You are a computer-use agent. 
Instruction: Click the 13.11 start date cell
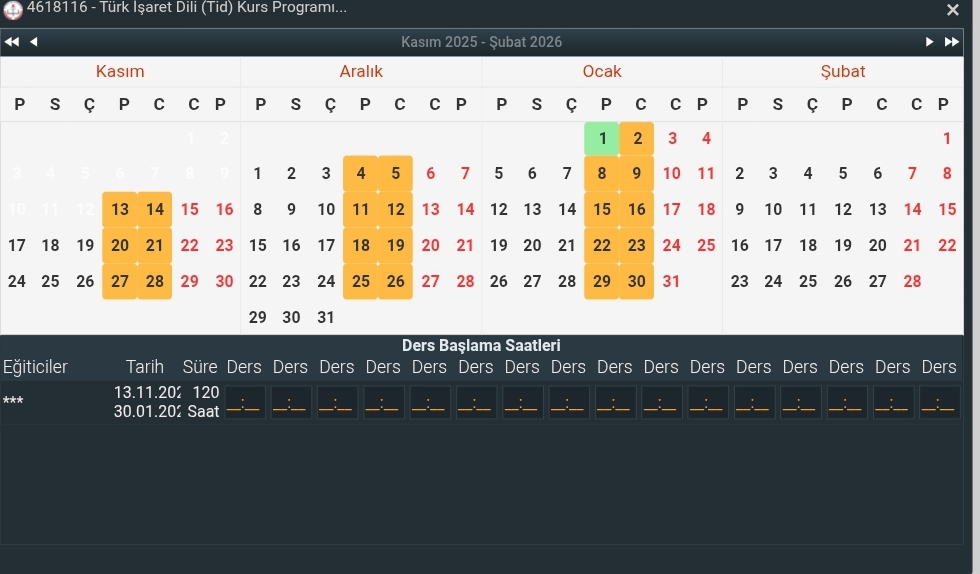click(148, 392)
